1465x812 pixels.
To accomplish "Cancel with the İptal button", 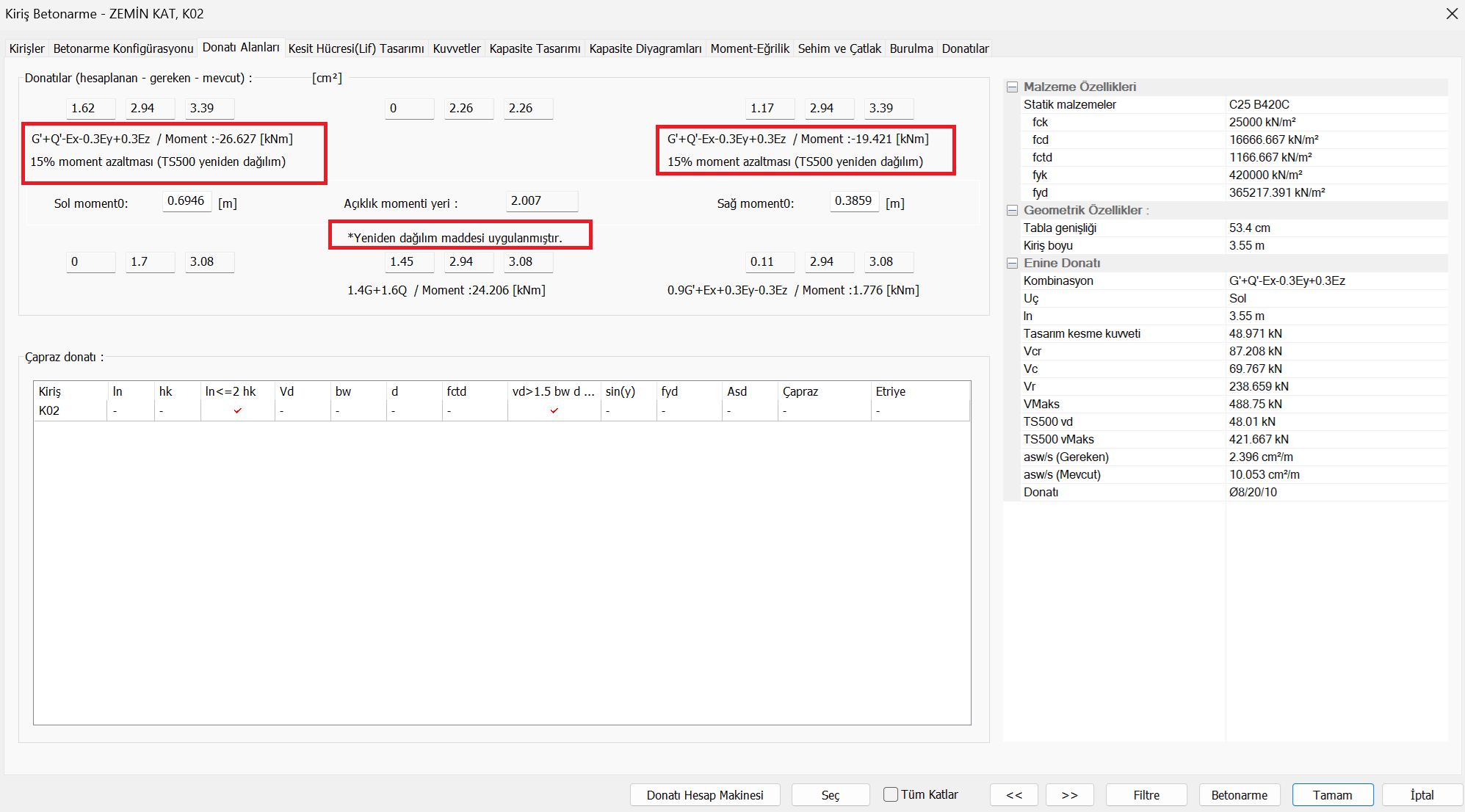I will point(1422,795).
